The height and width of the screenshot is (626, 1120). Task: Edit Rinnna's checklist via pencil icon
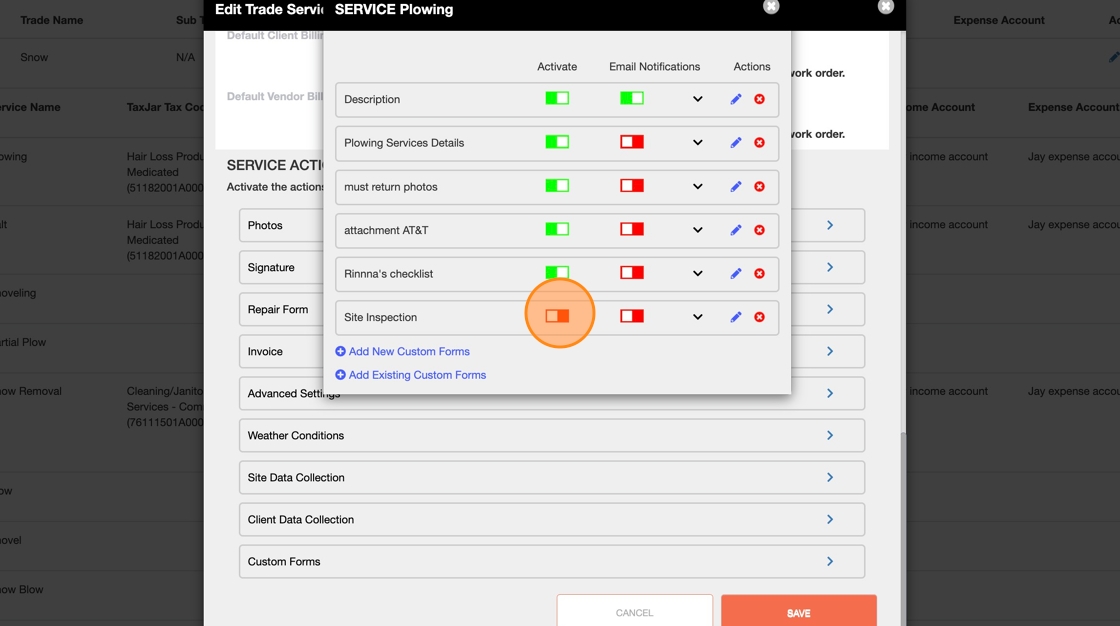736,274
